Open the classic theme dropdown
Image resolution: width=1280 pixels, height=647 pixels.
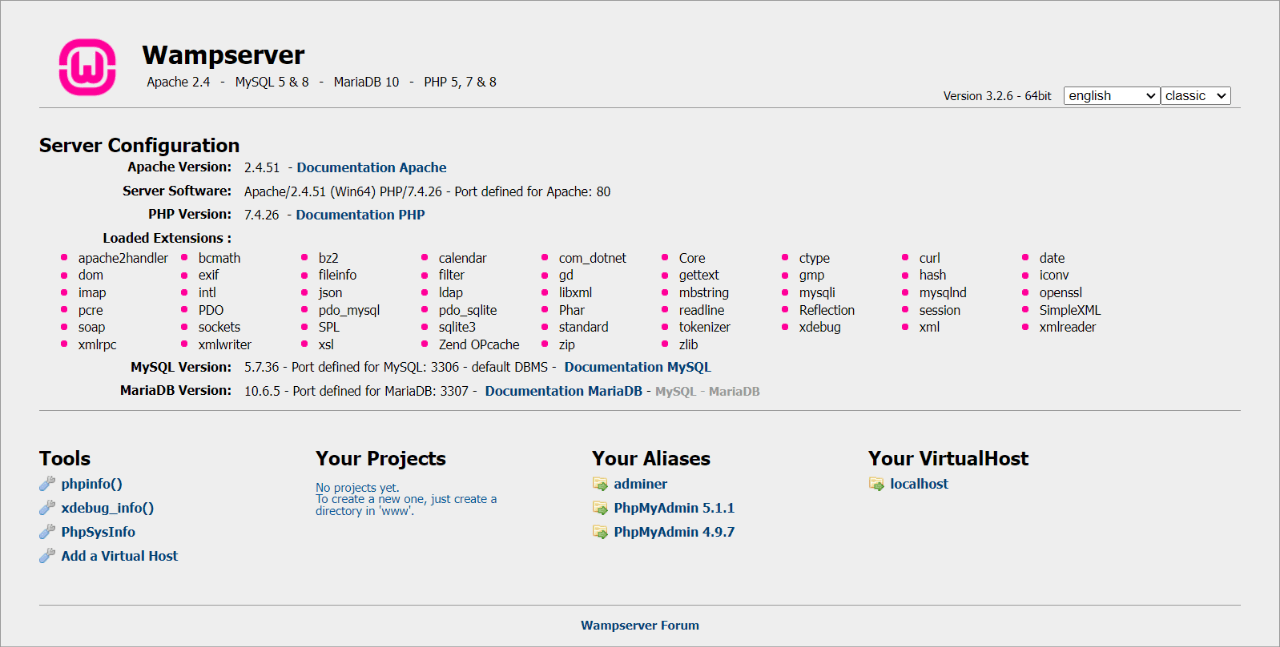(x=1196, y=96)
